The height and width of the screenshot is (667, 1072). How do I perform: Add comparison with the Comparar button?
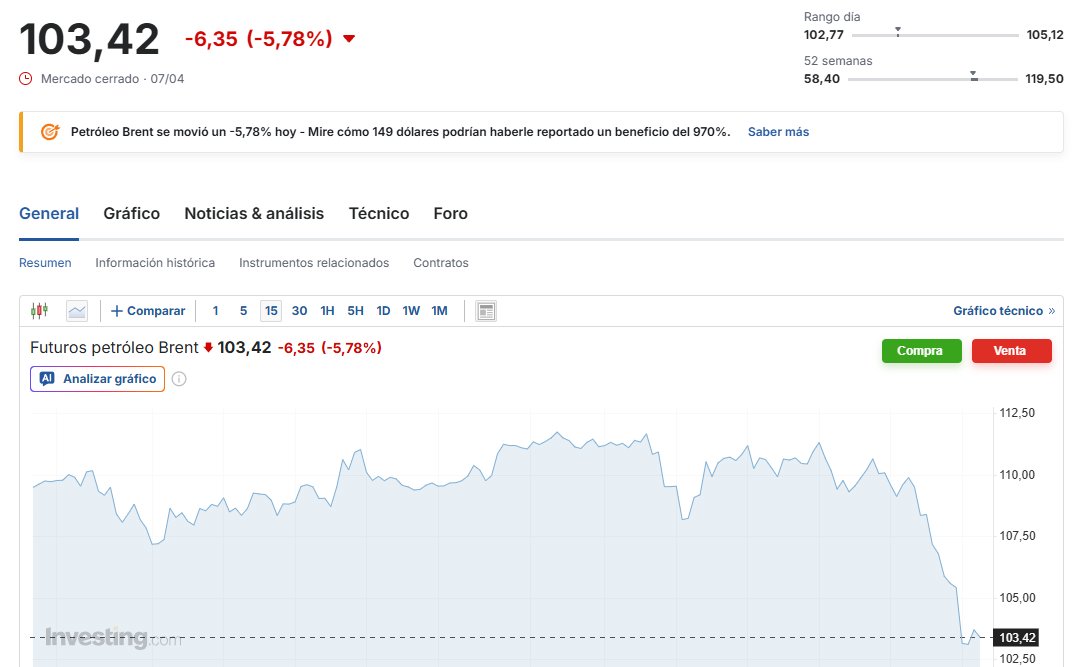(148, 311)
